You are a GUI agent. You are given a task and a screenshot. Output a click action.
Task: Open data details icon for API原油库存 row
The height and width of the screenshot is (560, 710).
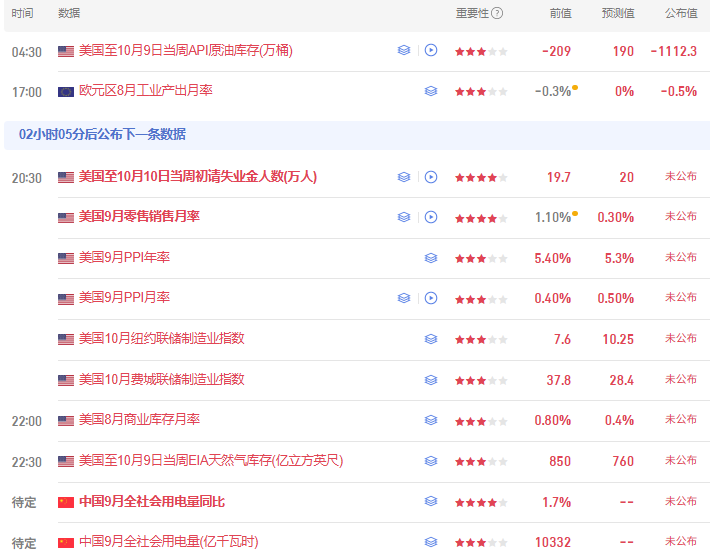point(404,50)
